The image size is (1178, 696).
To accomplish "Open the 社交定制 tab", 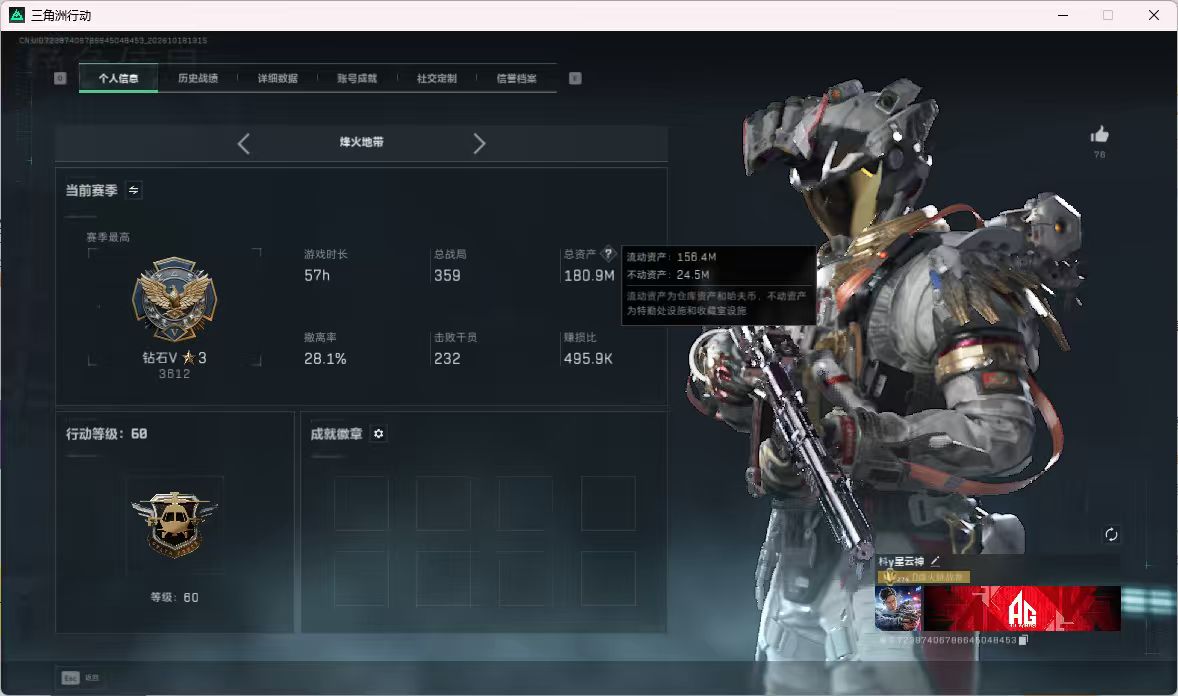I will [436, 78].
